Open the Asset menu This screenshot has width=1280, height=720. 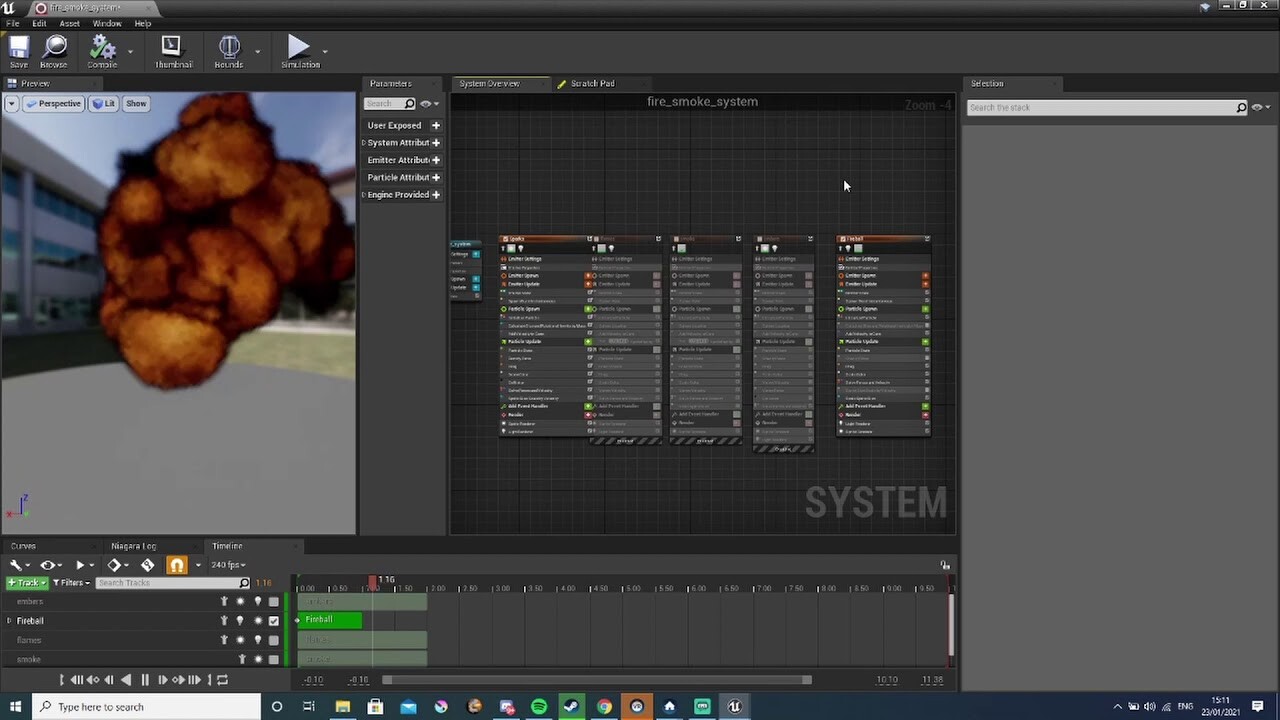pyautogui.click(x=69, y=23)
